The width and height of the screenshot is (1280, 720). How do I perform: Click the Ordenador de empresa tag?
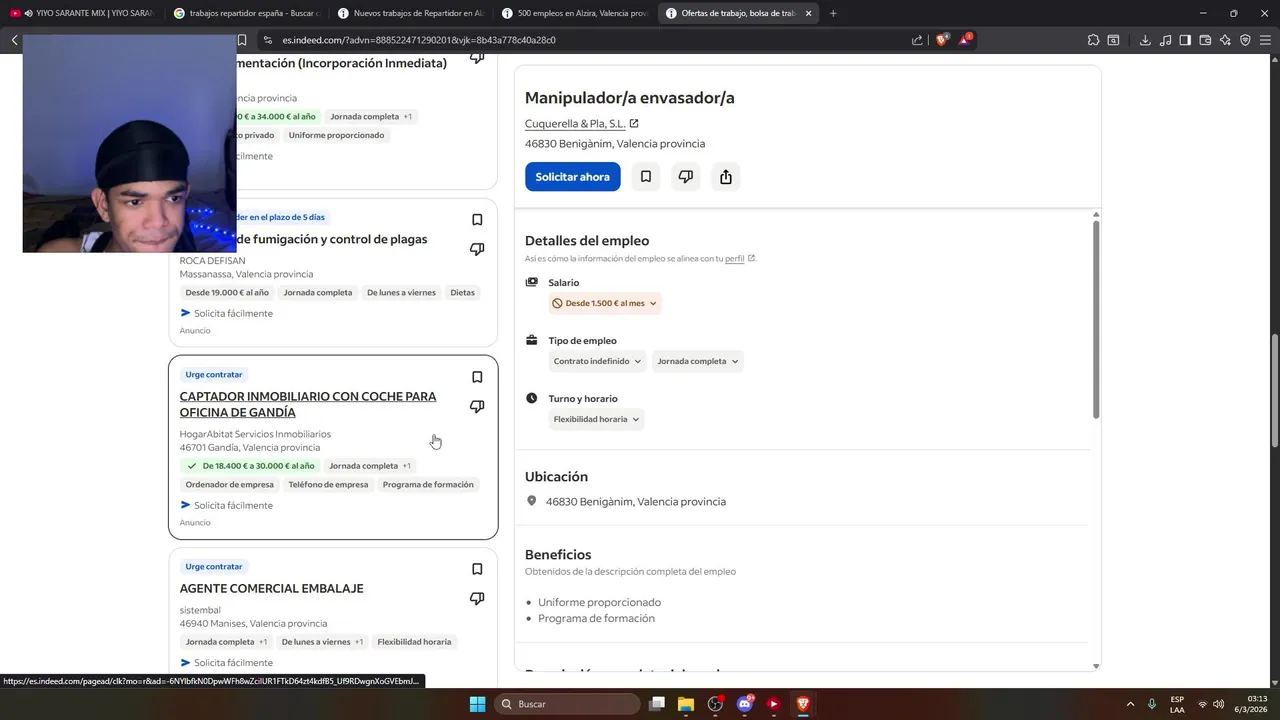[x=229, y=485]
